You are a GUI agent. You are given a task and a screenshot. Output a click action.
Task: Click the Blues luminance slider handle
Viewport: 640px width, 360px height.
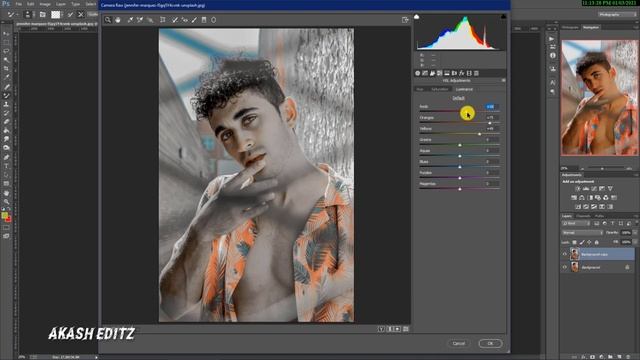point(460,167)
